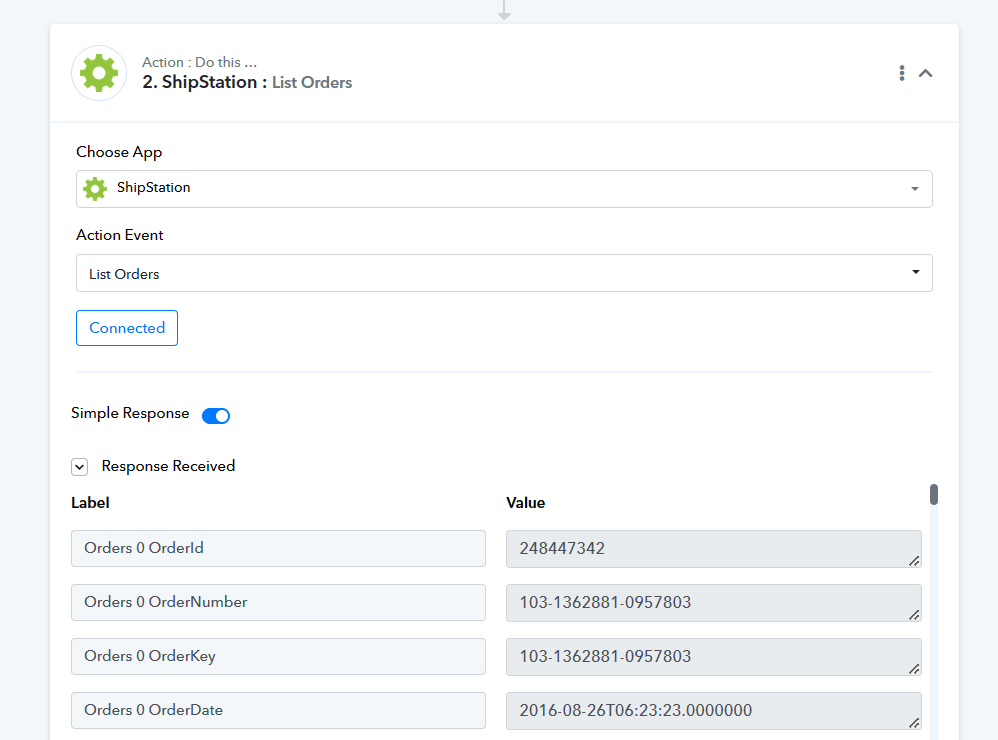Click the Orders 0 OrderNumber label field
998x740 pixels.
coord(278,603)
